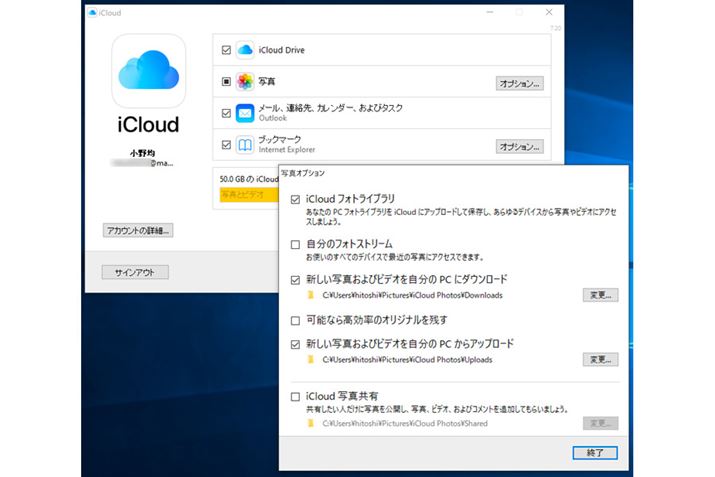Click the Outlook subtitle text
This screenshot has height=477, width=715.
273,118
